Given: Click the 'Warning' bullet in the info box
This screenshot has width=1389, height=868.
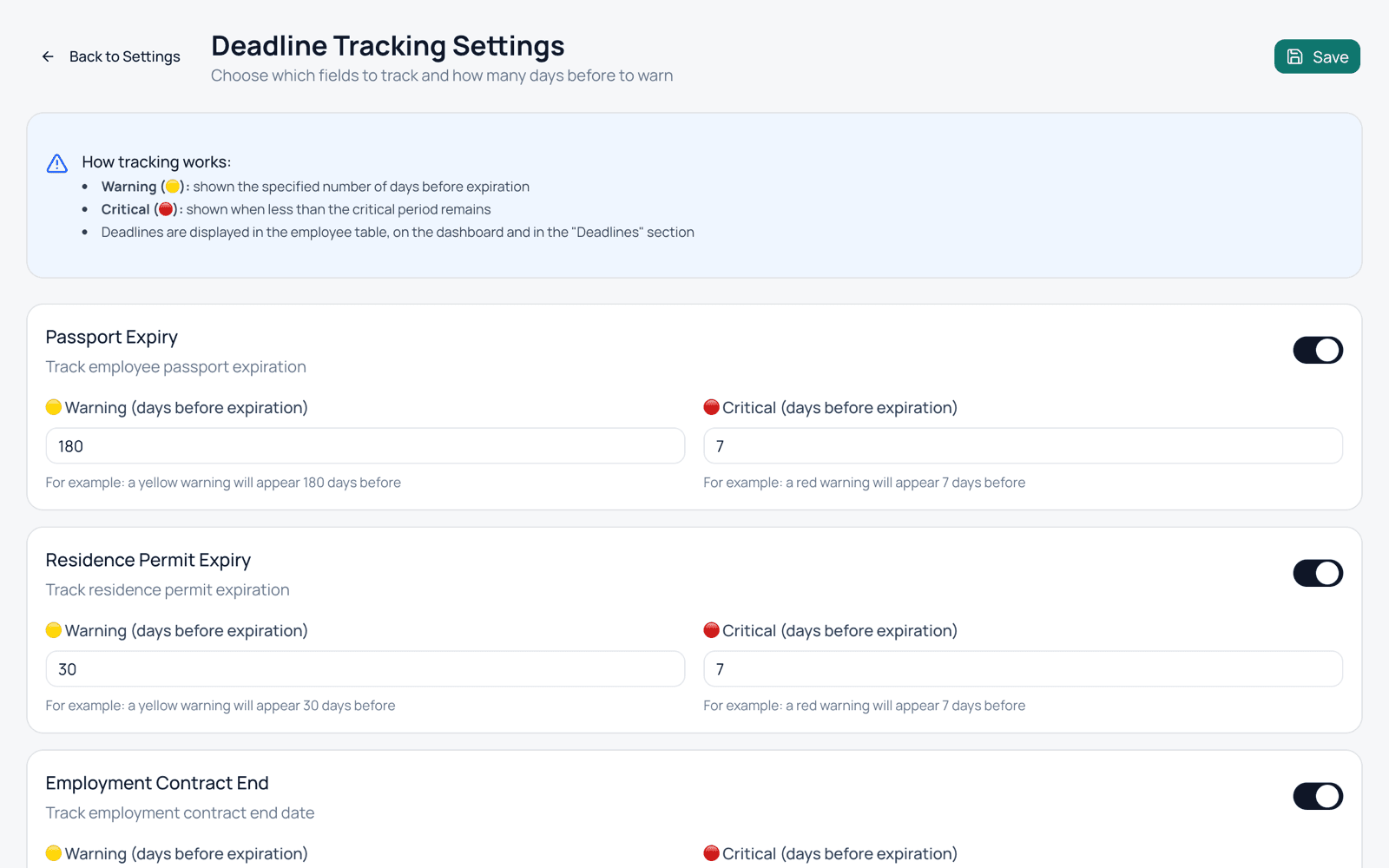Looking at the screenshot, I should (315, 187).
